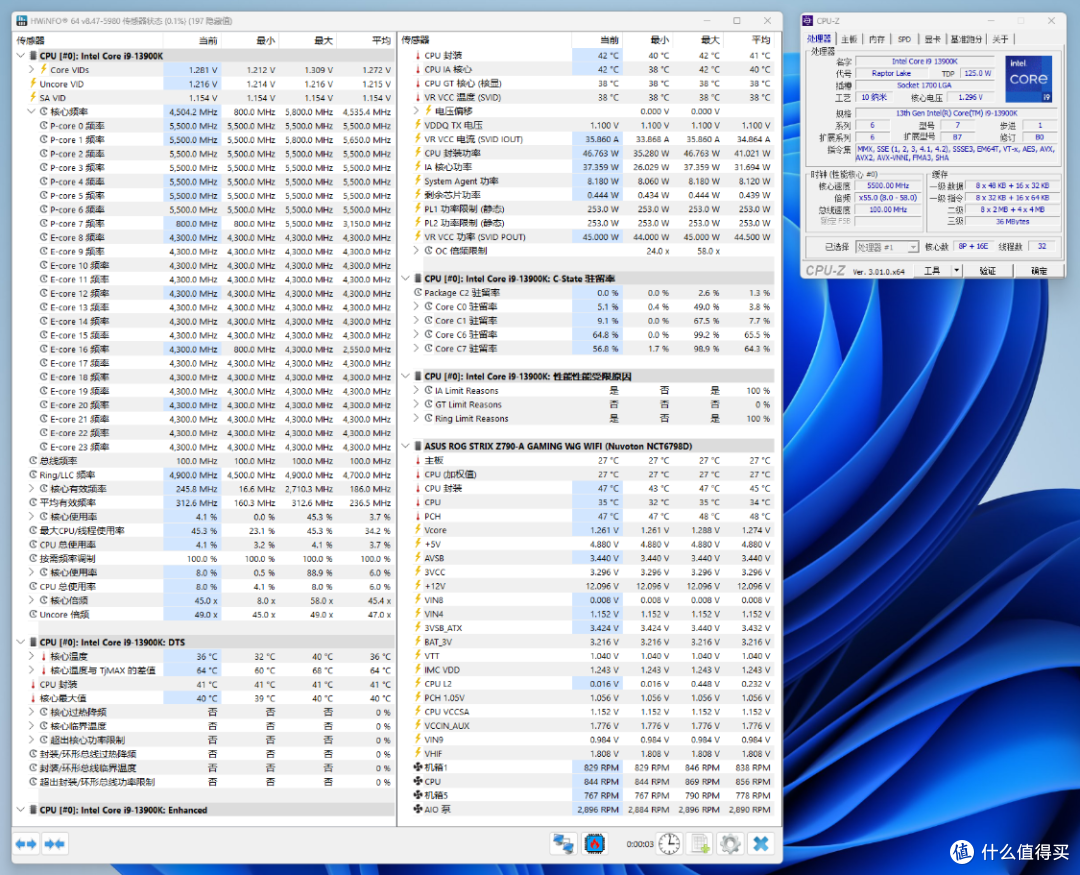Open the network remote monitoring icon
The width and height of the screenshot is (1080, 875).
coord(563,844)
